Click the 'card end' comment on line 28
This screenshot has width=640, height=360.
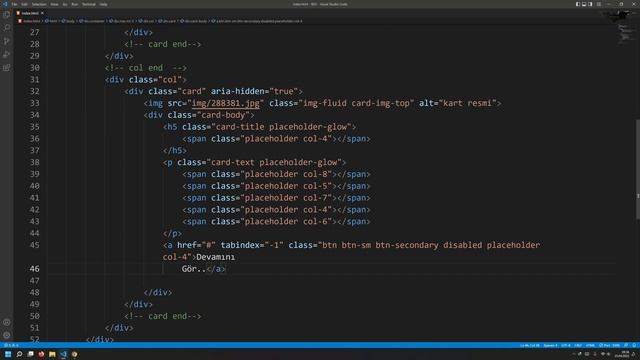pos(163,44)
